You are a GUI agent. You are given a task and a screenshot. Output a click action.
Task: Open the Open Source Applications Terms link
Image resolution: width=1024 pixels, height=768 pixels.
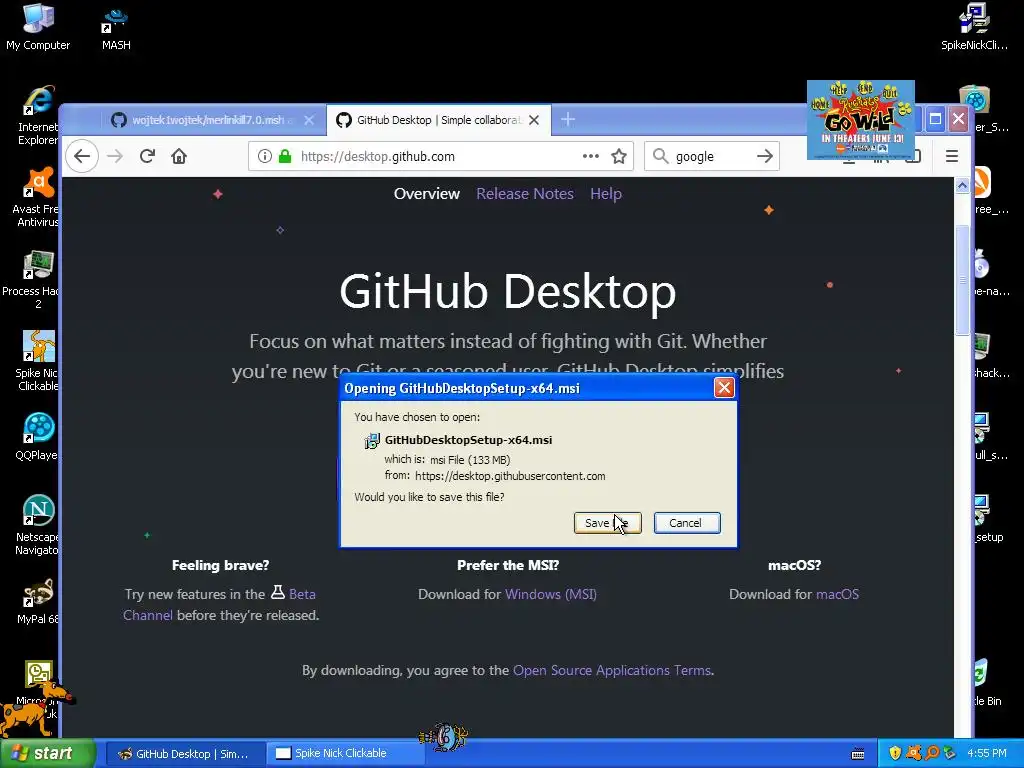click(x=612, y=670)
